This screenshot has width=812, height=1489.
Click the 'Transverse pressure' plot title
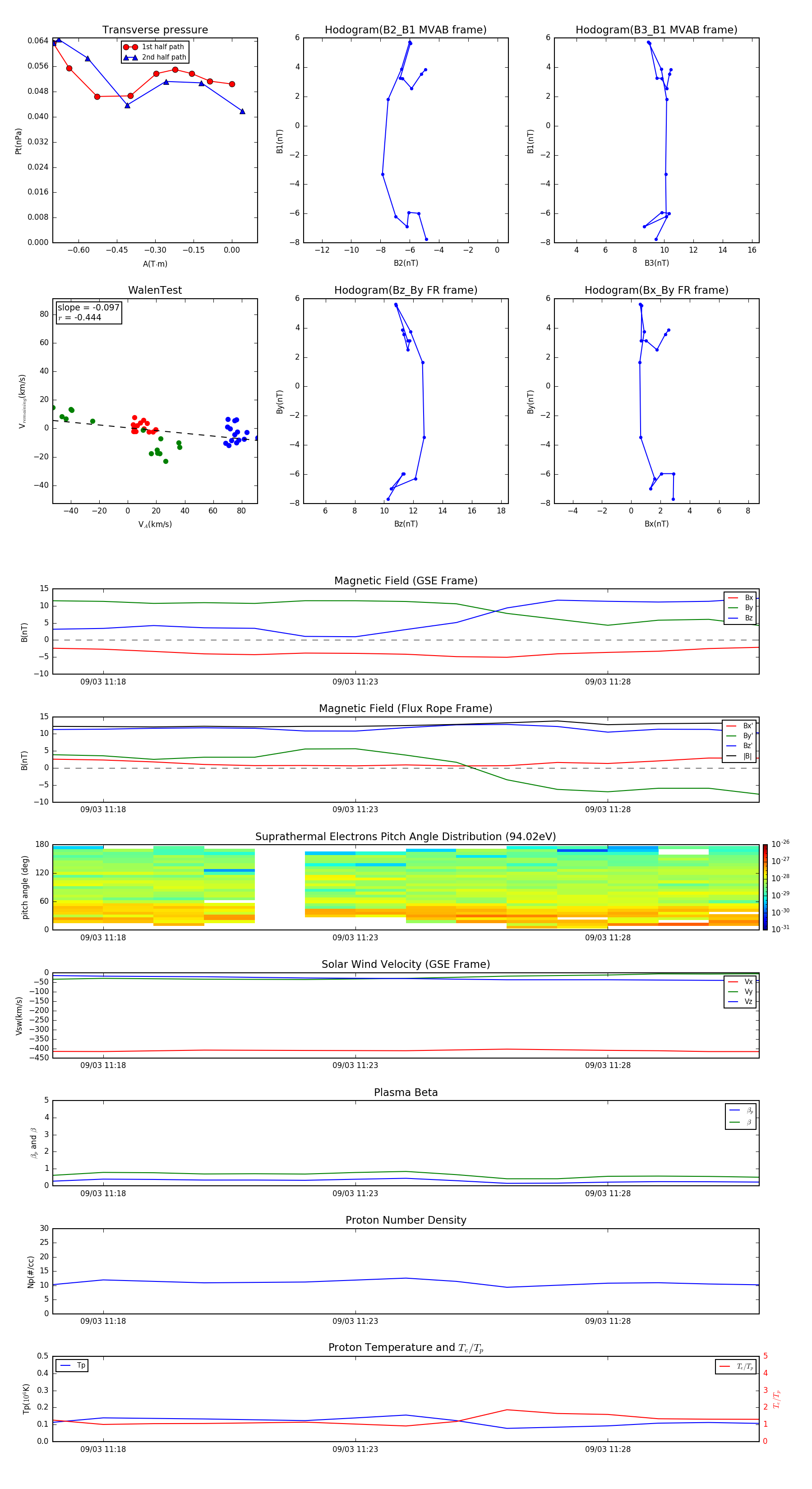pyautogui.click(x=155, y=29)
